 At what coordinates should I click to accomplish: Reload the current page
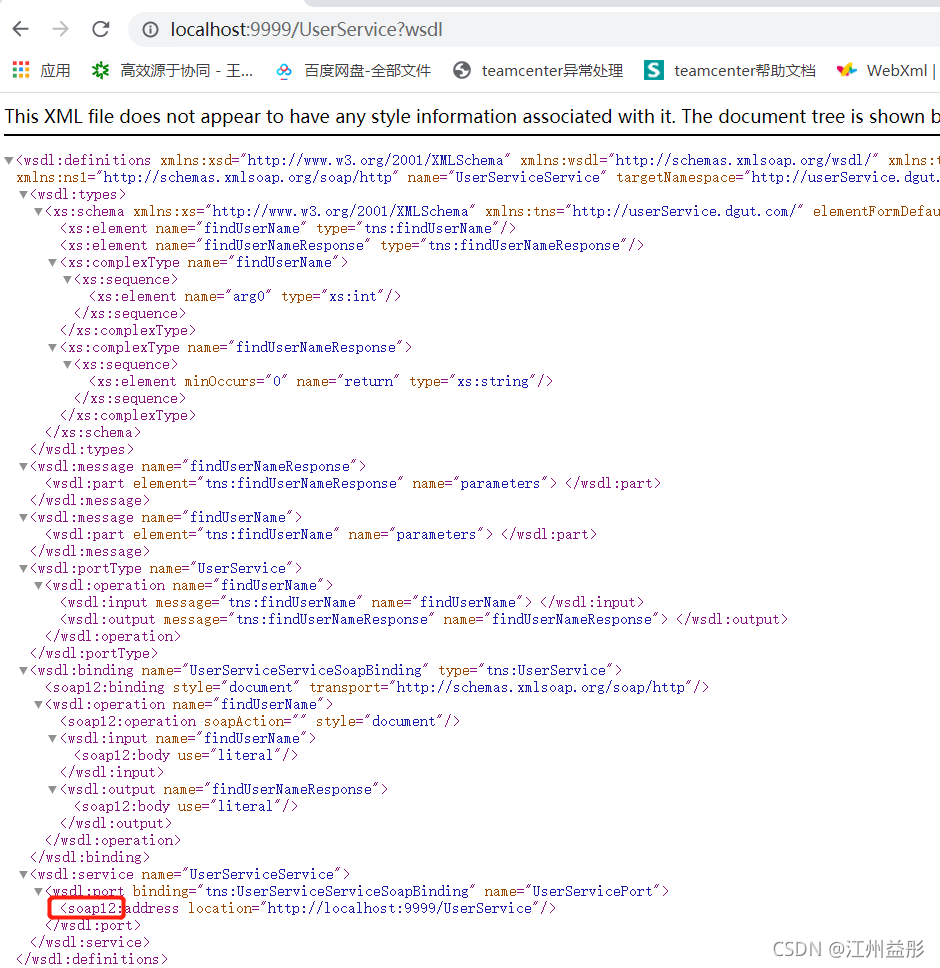click(x=100, y=29)
